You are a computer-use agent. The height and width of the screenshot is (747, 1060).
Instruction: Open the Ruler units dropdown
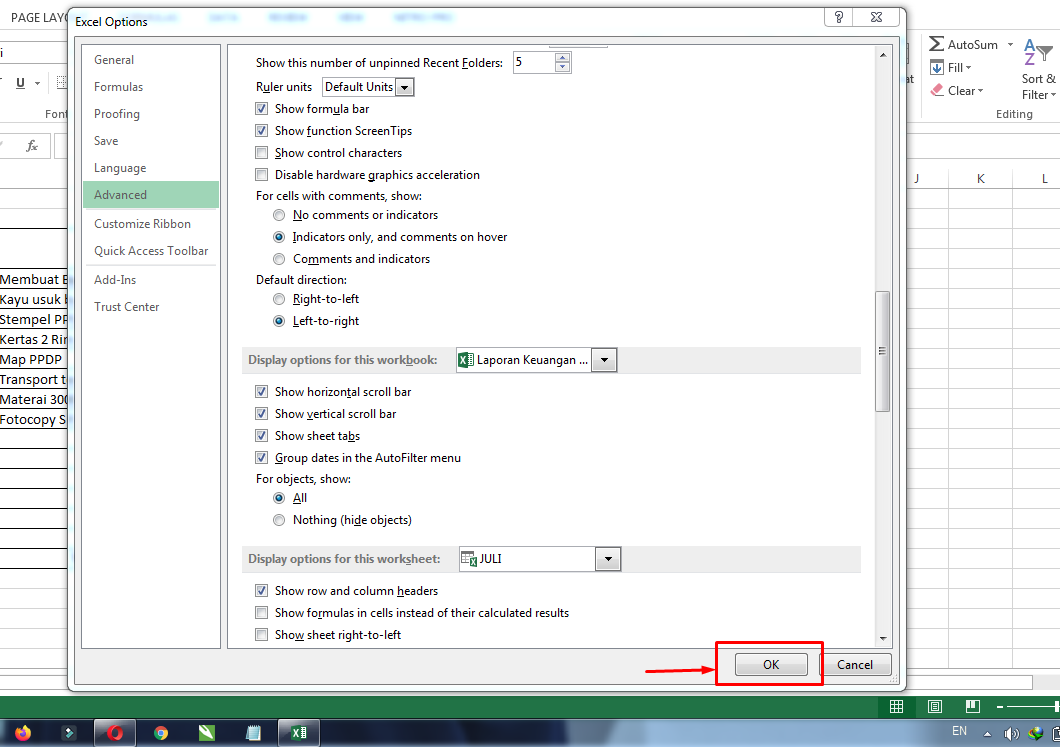coord(404,86)
